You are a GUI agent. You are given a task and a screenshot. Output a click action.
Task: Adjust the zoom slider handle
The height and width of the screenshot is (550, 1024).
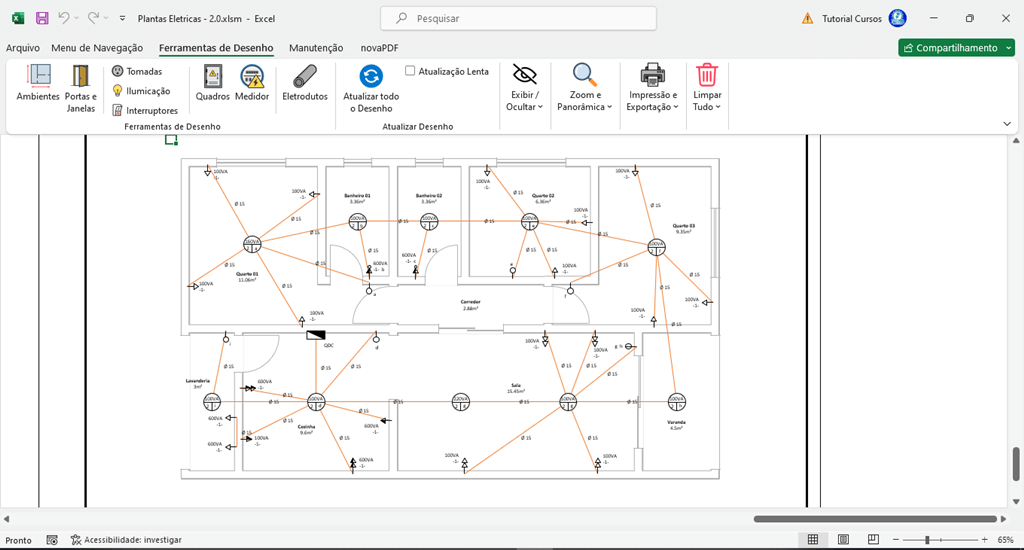point(927,540)
